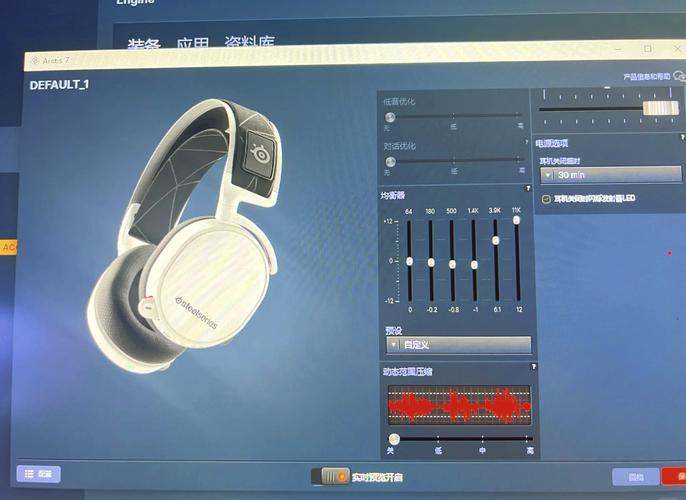Click the 动态范围压缩 compression slider knob at 关
686x500 pixels.
(x=394, y=438)
